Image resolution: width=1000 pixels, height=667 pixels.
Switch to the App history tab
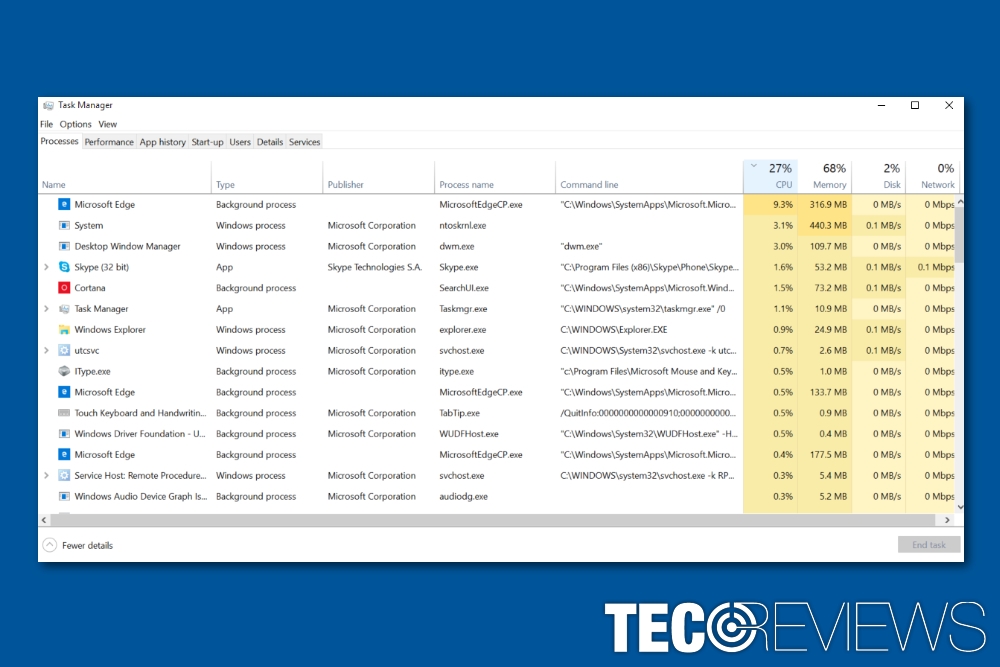click(163, 142)
